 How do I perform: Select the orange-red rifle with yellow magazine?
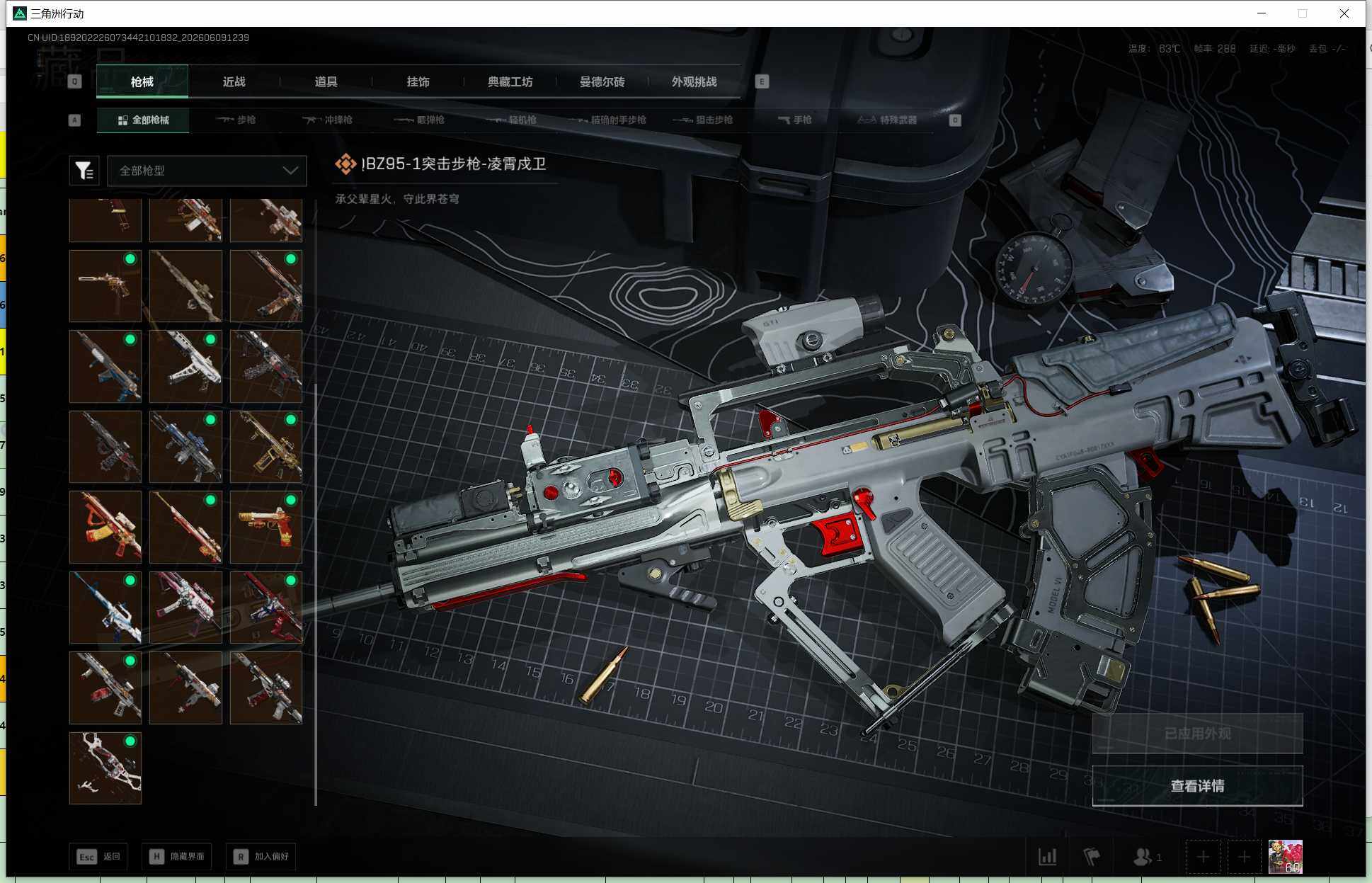pos(105,527)
